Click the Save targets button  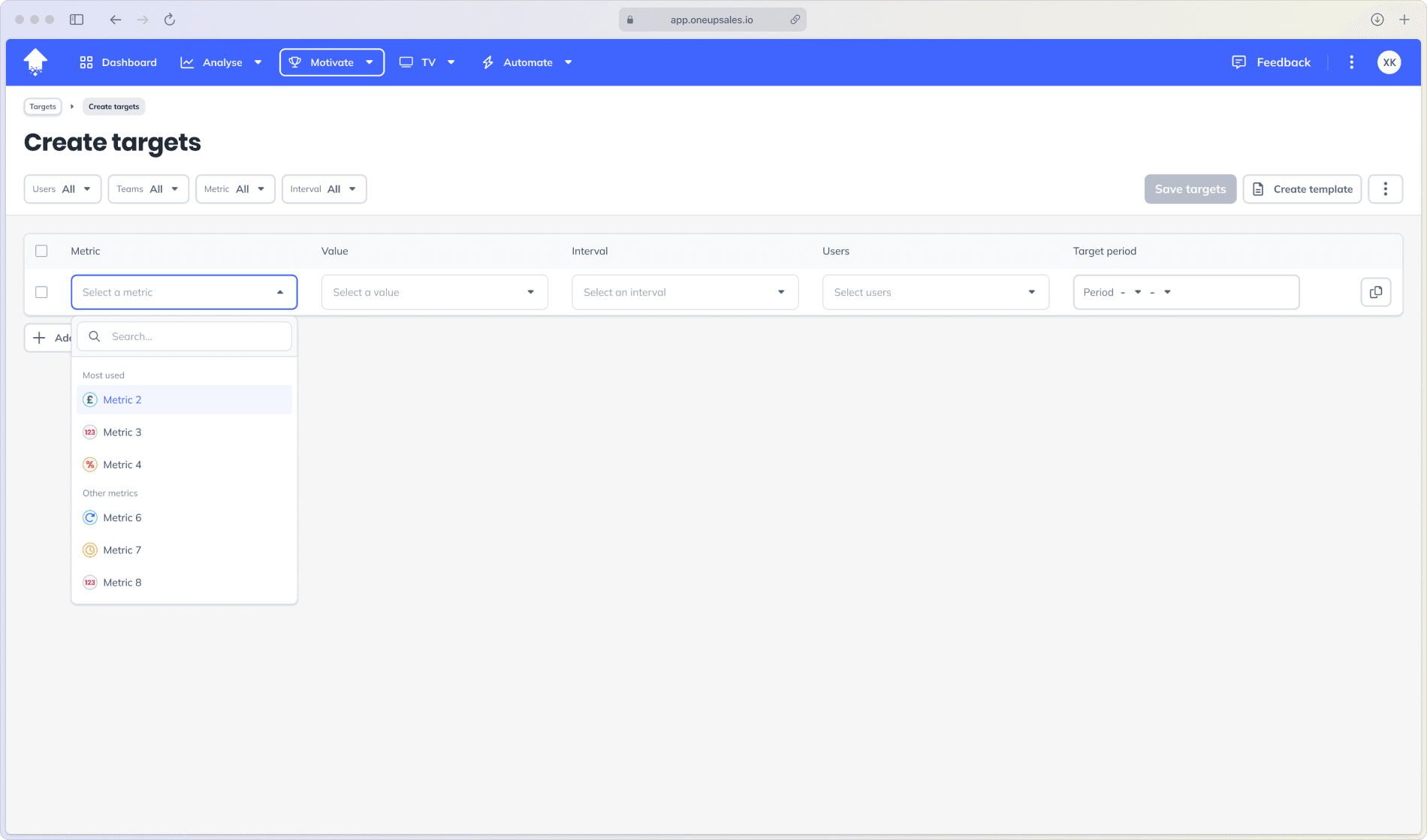coord(1190,189)
